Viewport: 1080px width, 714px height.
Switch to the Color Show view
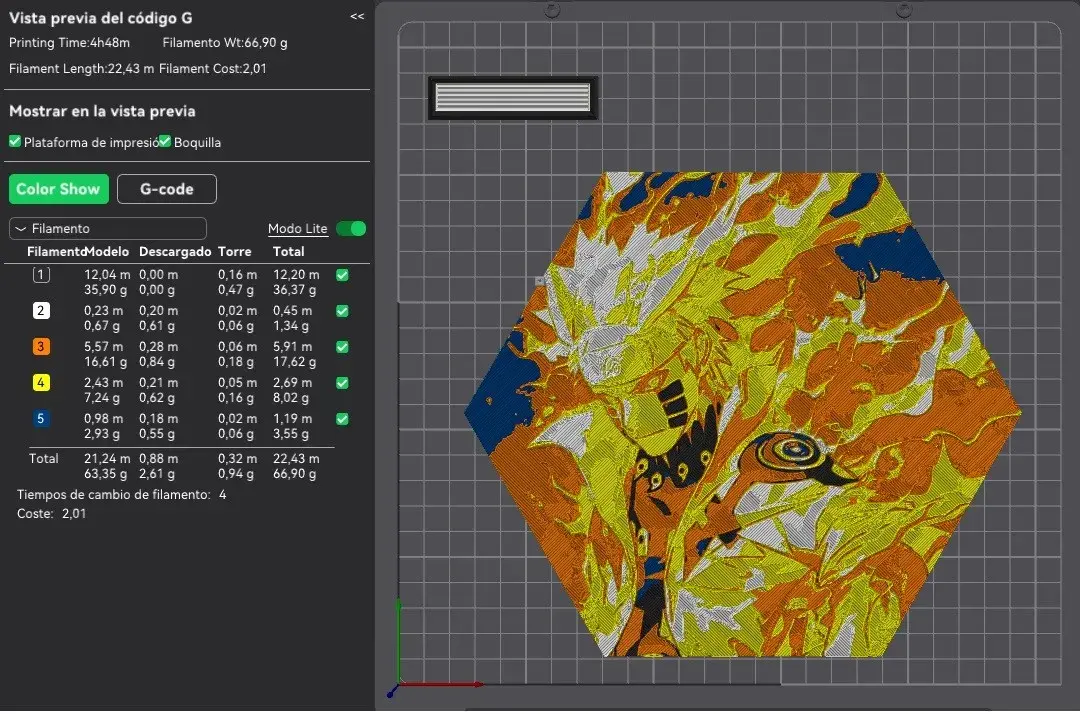[x=59, y=189]
